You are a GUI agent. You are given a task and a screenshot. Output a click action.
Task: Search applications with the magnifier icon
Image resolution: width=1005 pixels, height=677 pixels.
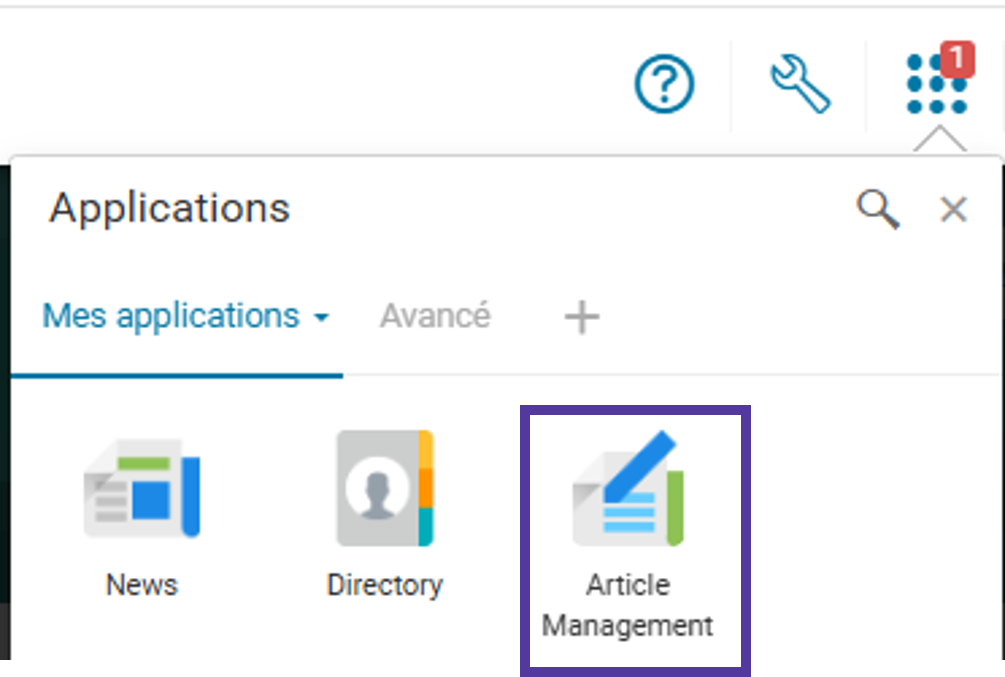[x=878, y=208]
